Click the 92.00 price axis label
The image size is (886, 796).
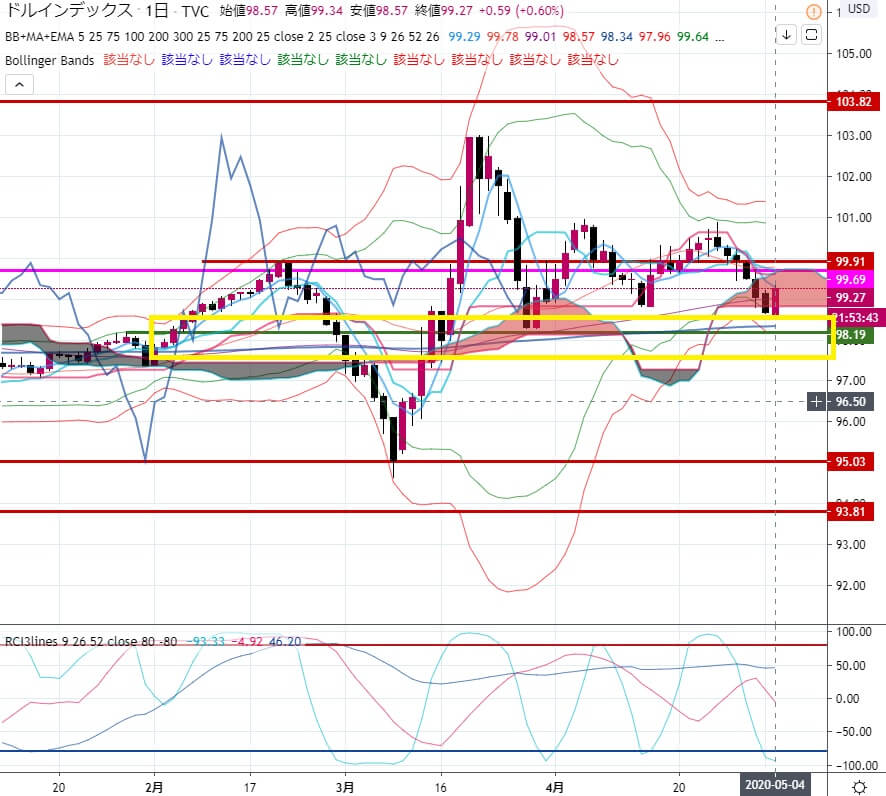tap(850, 586)
